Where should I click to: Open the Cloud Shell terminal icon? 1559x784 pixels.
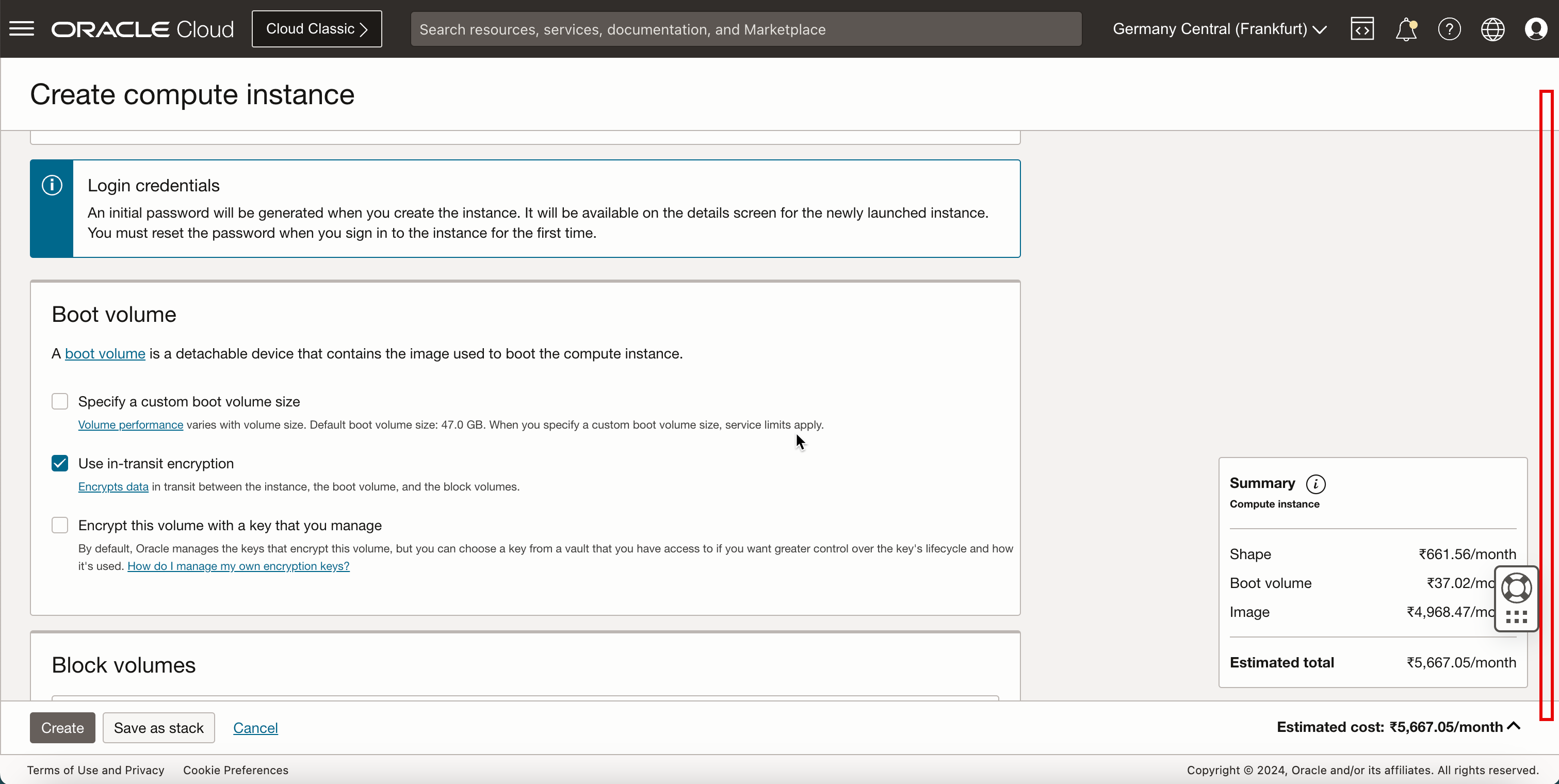pos(1362,28)
